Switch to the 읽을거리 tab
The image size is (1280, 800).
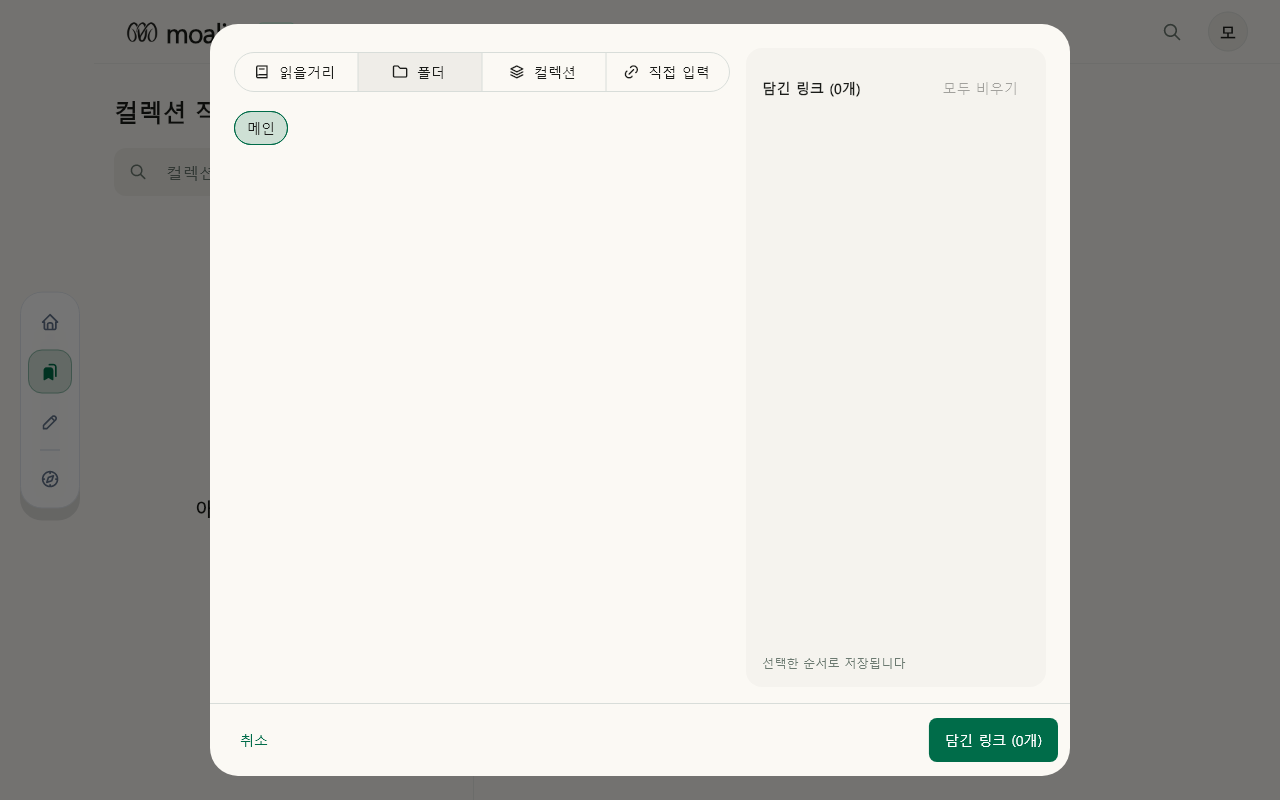296,72
